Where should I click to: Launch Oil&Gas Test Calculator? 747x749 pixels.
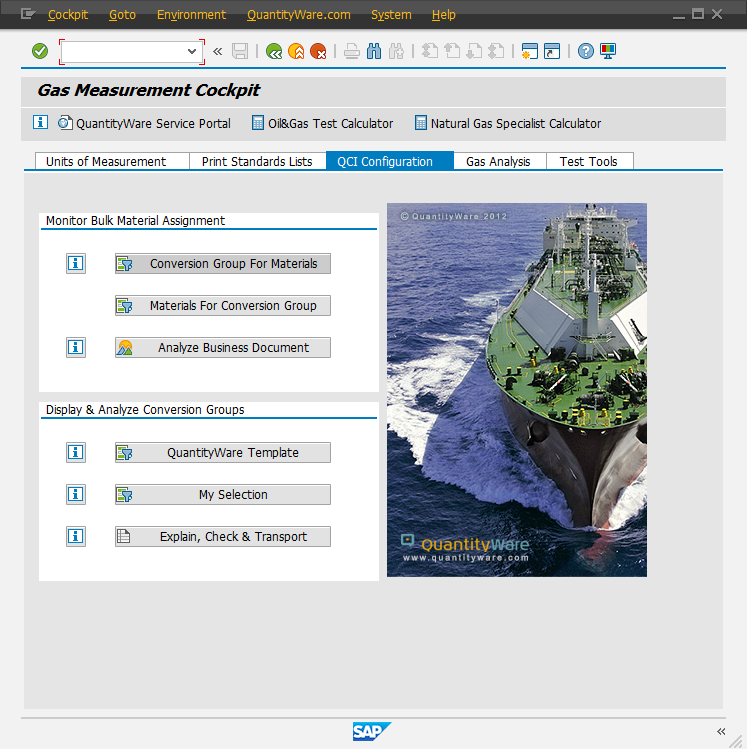322,123
